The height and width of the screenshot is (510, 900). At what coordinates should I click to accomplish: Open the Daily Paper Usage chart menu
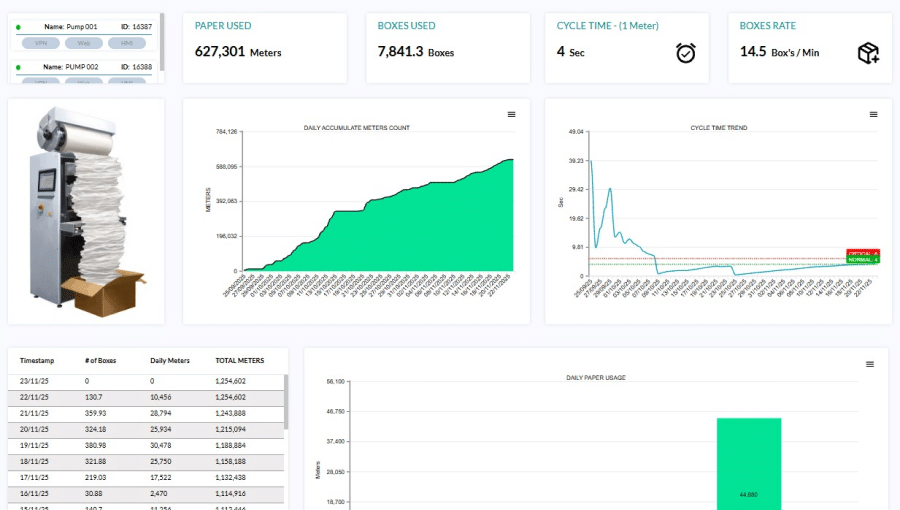coord(869,364)
